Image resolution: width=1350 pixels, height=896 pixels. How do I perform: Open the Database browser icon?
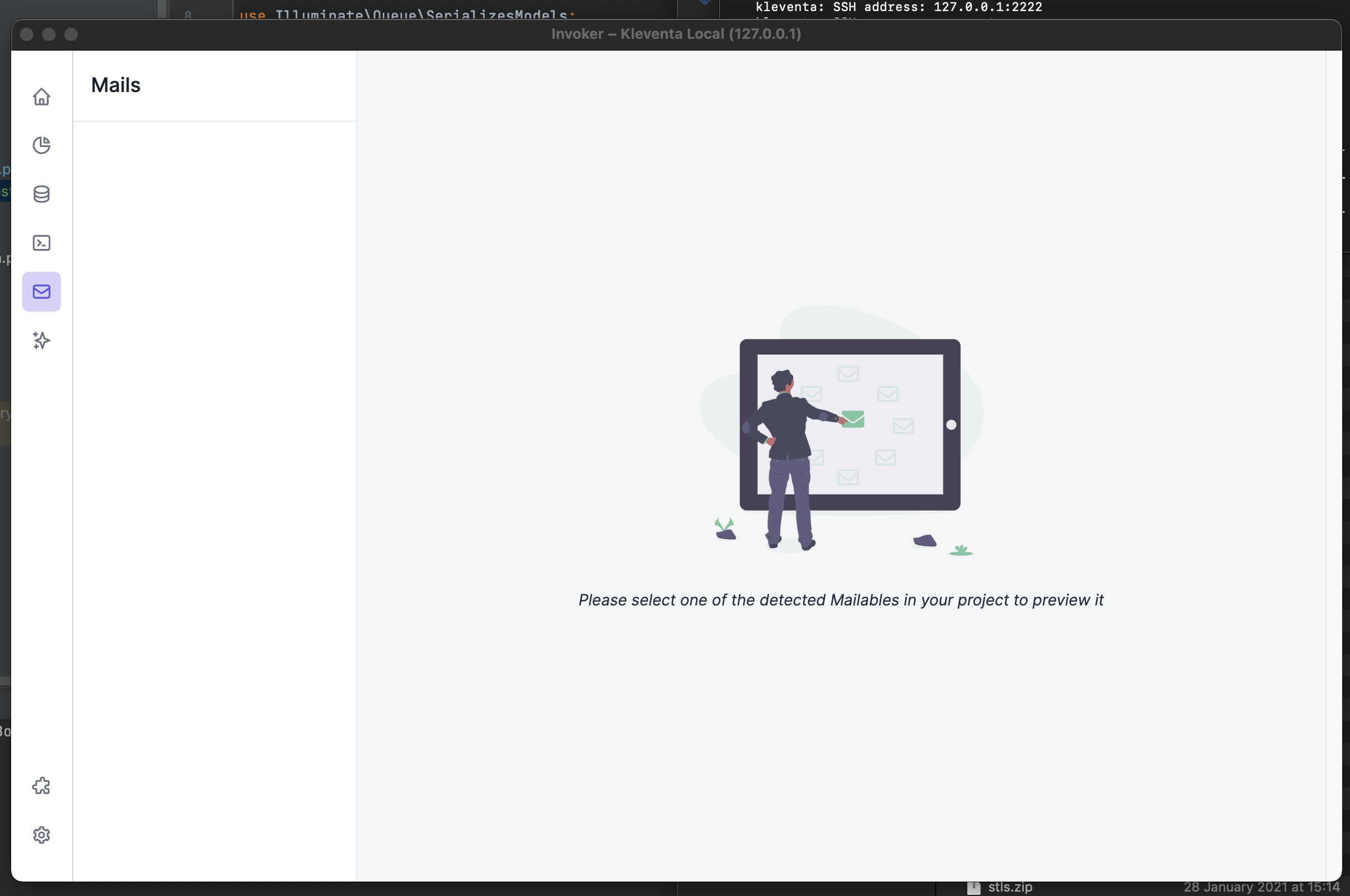pyautogui.click(x=41, y=194)
